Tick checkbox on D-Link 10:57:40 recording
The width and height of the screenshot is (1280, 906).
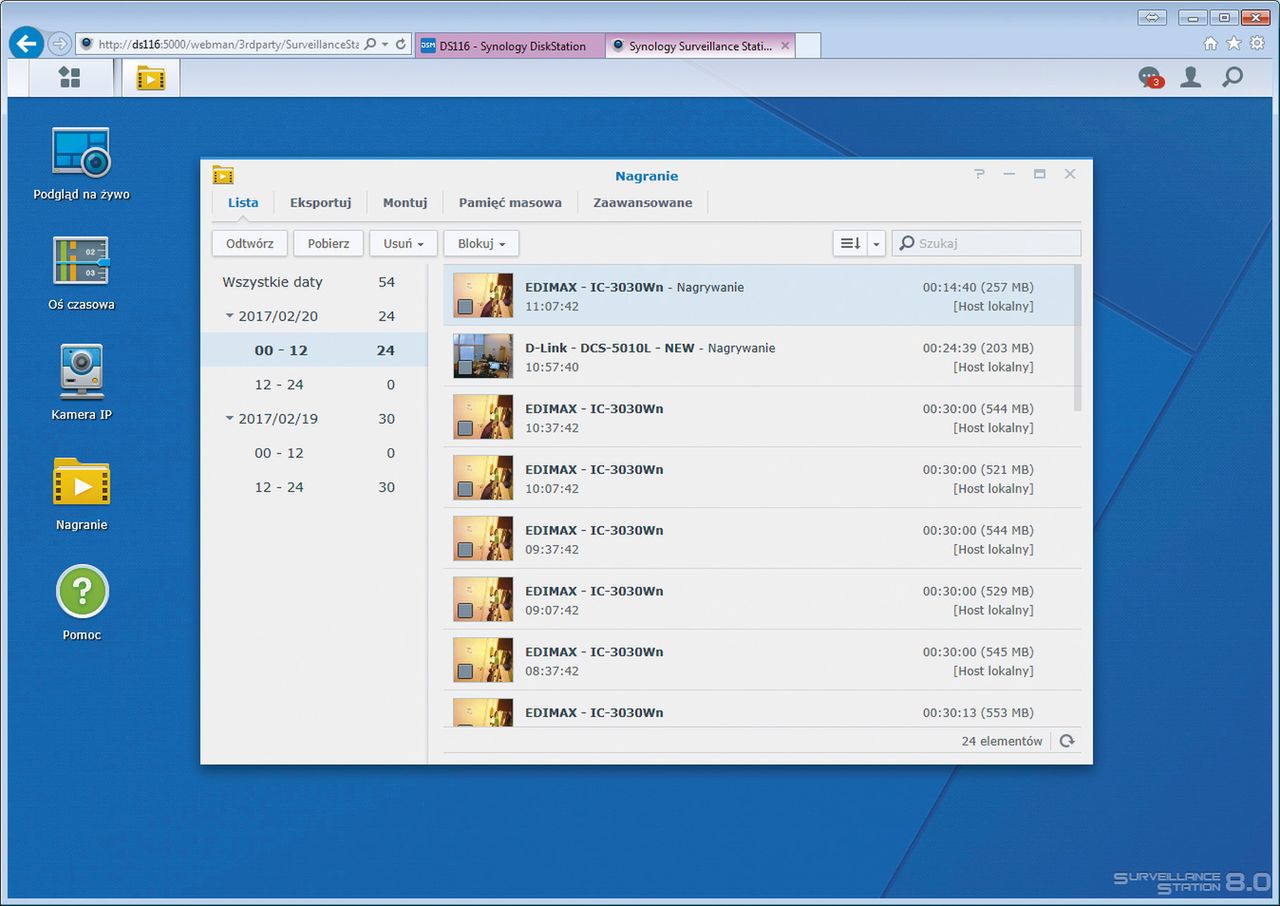(465, 367)
